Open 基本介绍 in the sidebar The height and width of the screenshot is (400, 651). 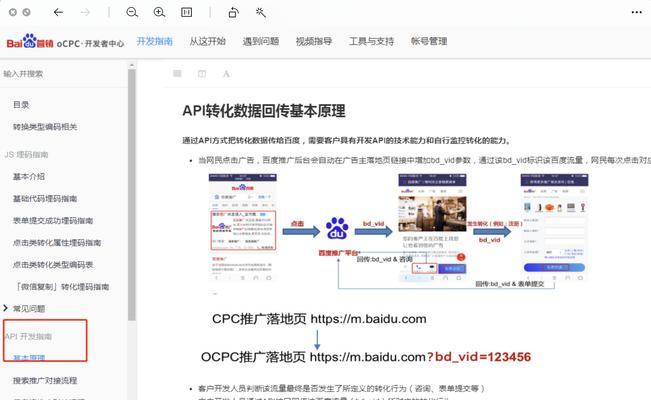point(29,177)
